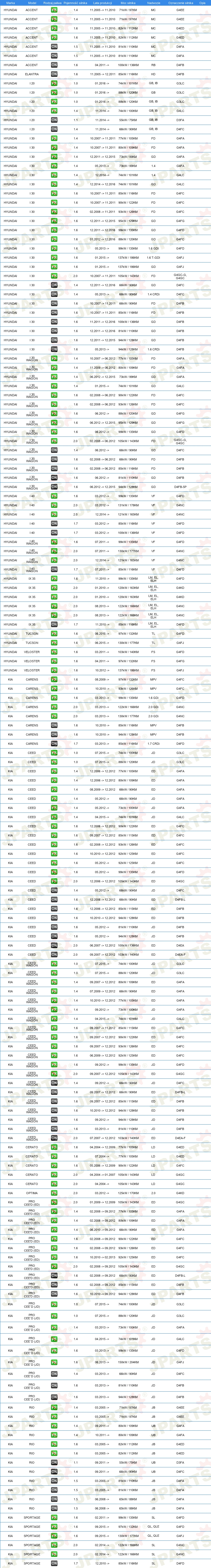
Task: Click diesel ON icon in Hyundai Elantra row
Action: pyautogui.click(x=54, y=74)
